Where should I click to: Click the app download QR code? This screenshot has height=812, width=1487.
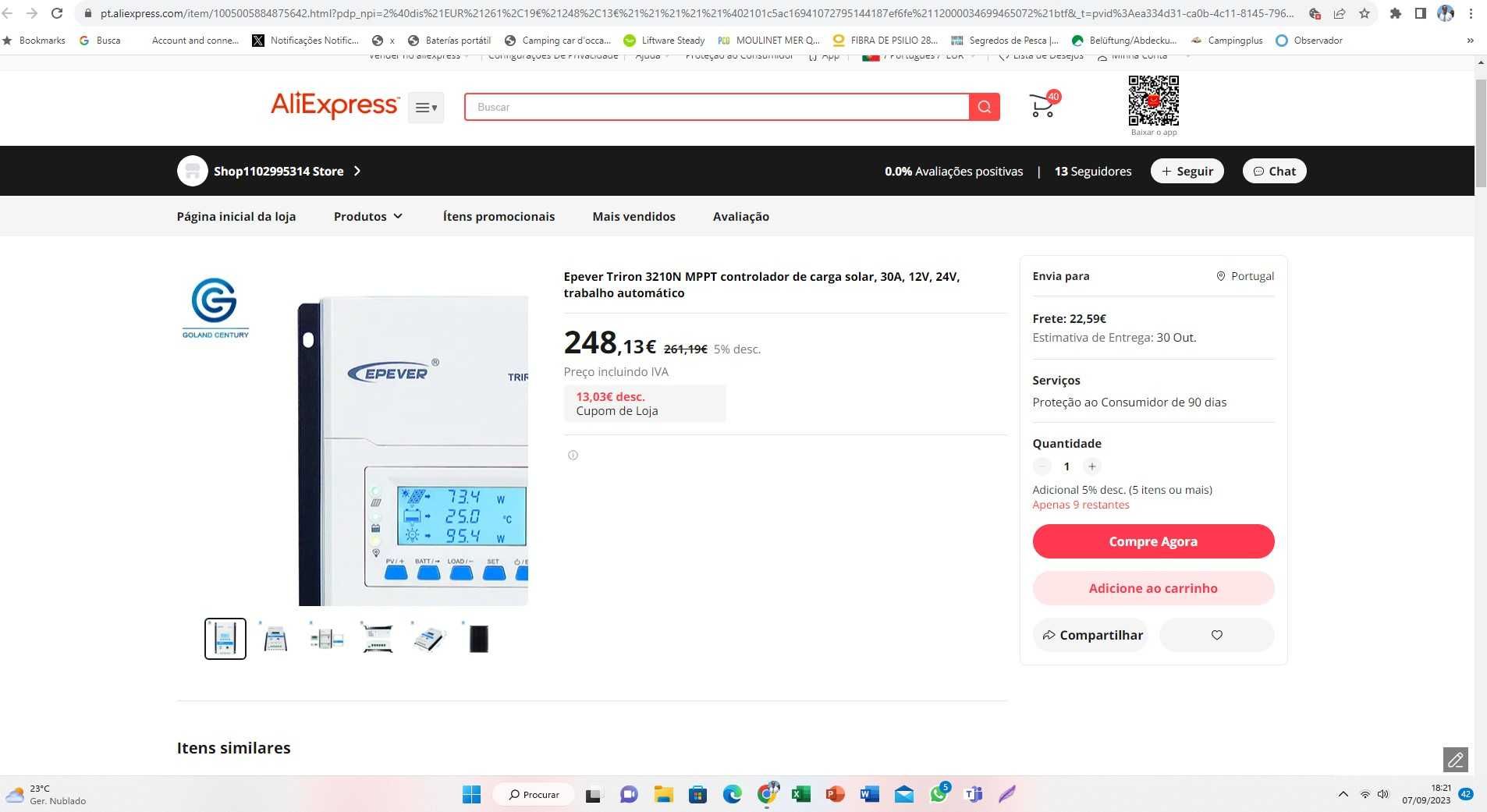(1153, 101)
